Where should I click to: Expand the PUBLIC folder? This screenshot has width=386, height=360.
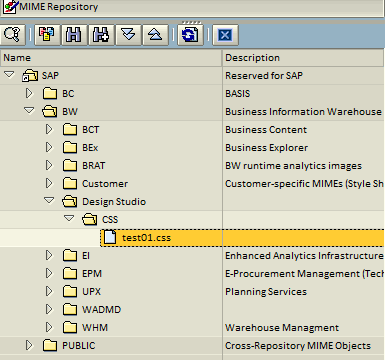(x=29, y=345)
